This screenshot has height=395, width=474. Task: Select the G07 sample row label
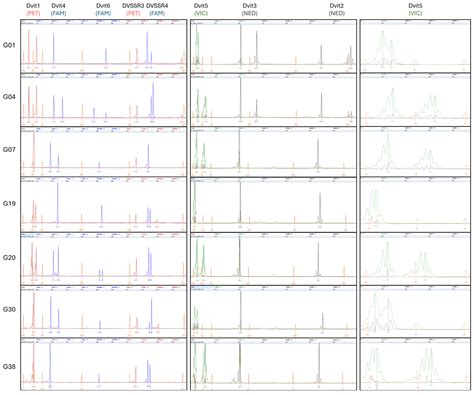tap(9, 150)
